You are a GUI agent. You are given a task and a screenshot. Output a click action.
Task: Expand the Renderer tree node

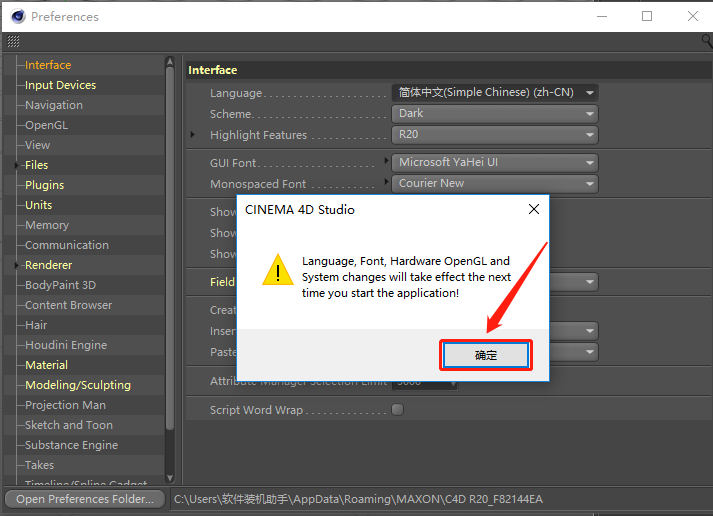click(16, 265)
